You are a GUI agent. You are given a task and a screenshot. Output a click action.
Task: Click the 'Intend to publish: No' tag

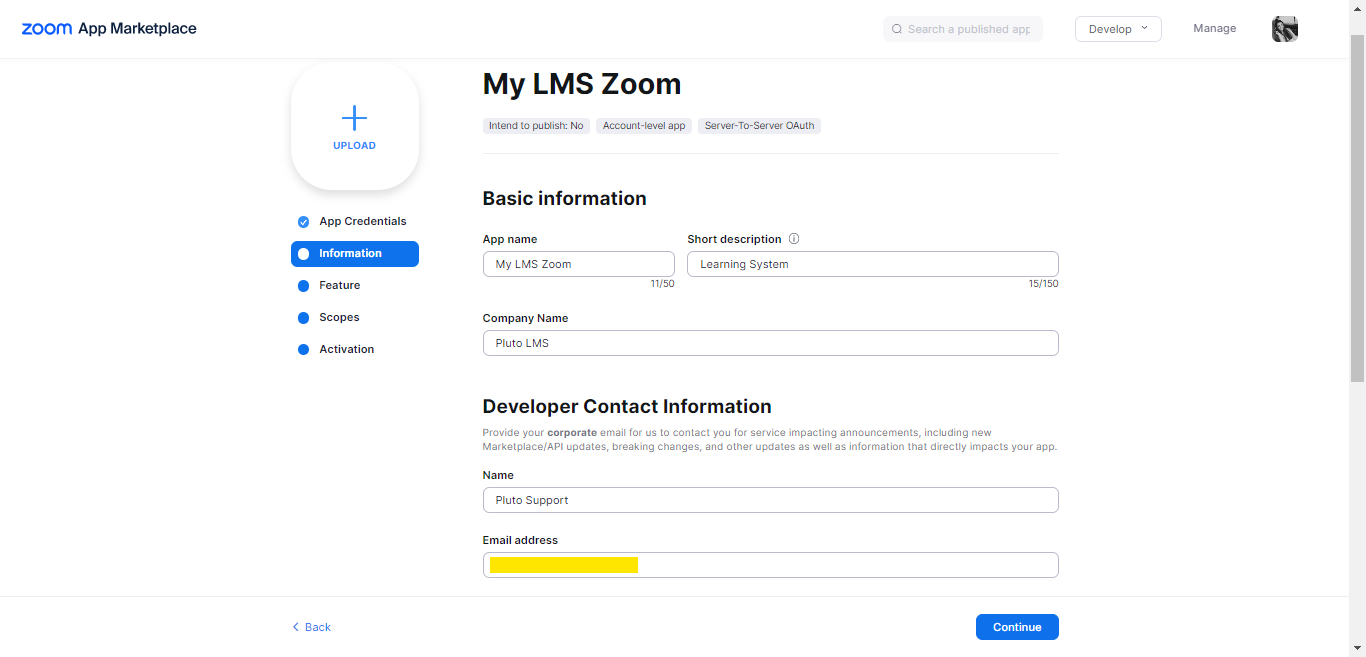pyautogui.click(x=536, y=126)
